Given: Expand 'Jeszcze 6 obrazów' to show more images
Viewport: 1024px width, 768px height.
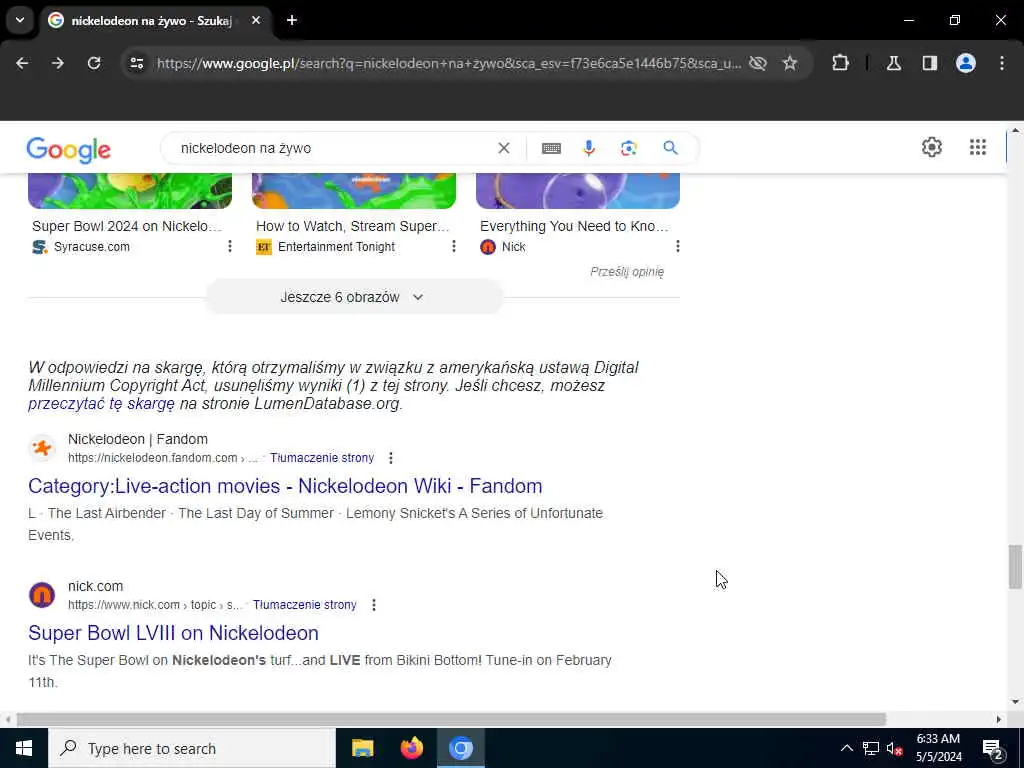Looking at the screenshot, I should [x=354, y=297].
